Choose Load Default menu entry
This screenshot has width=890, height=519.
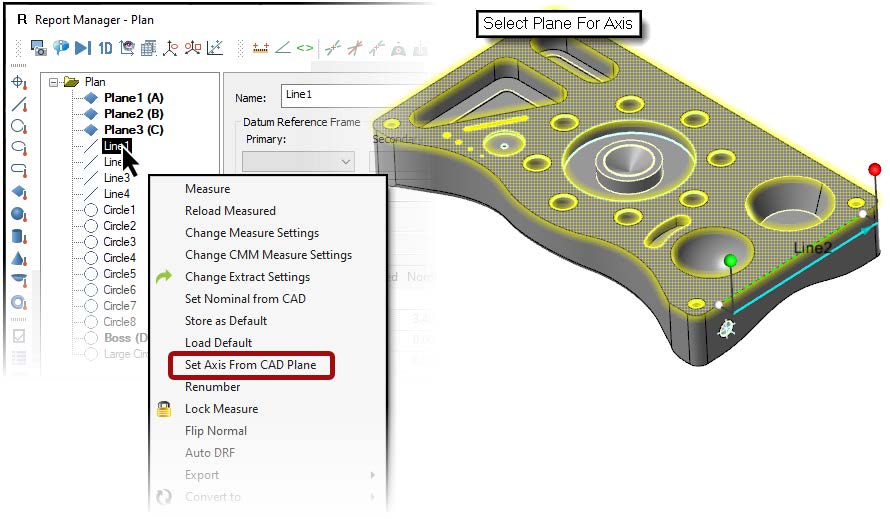coord(219,343)
